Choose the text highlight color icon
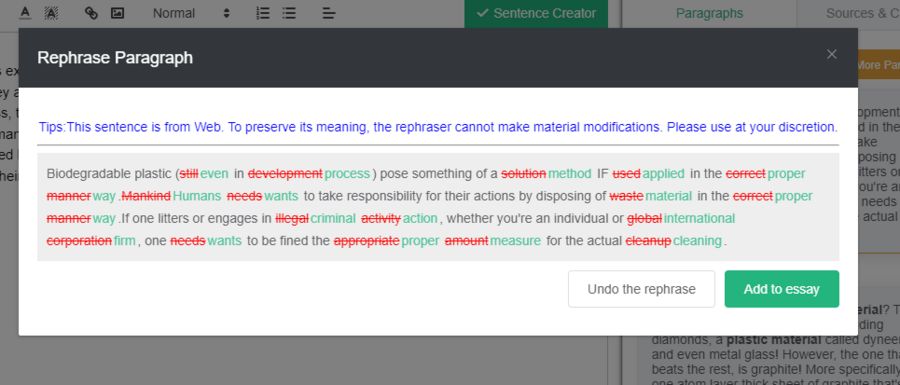The width and height of the screenshot is (900, 385). click(x=52, y=13)
